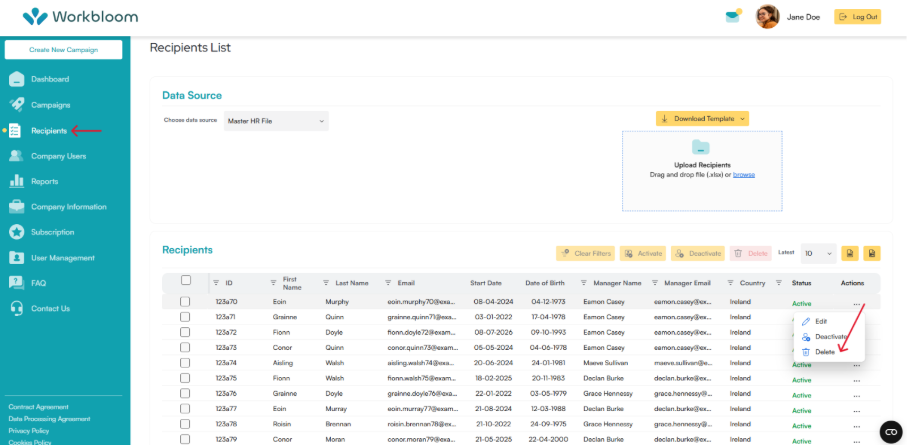
Task: Open actions ellipsis for Aisling Walsh row
Action: click(857, 365)
